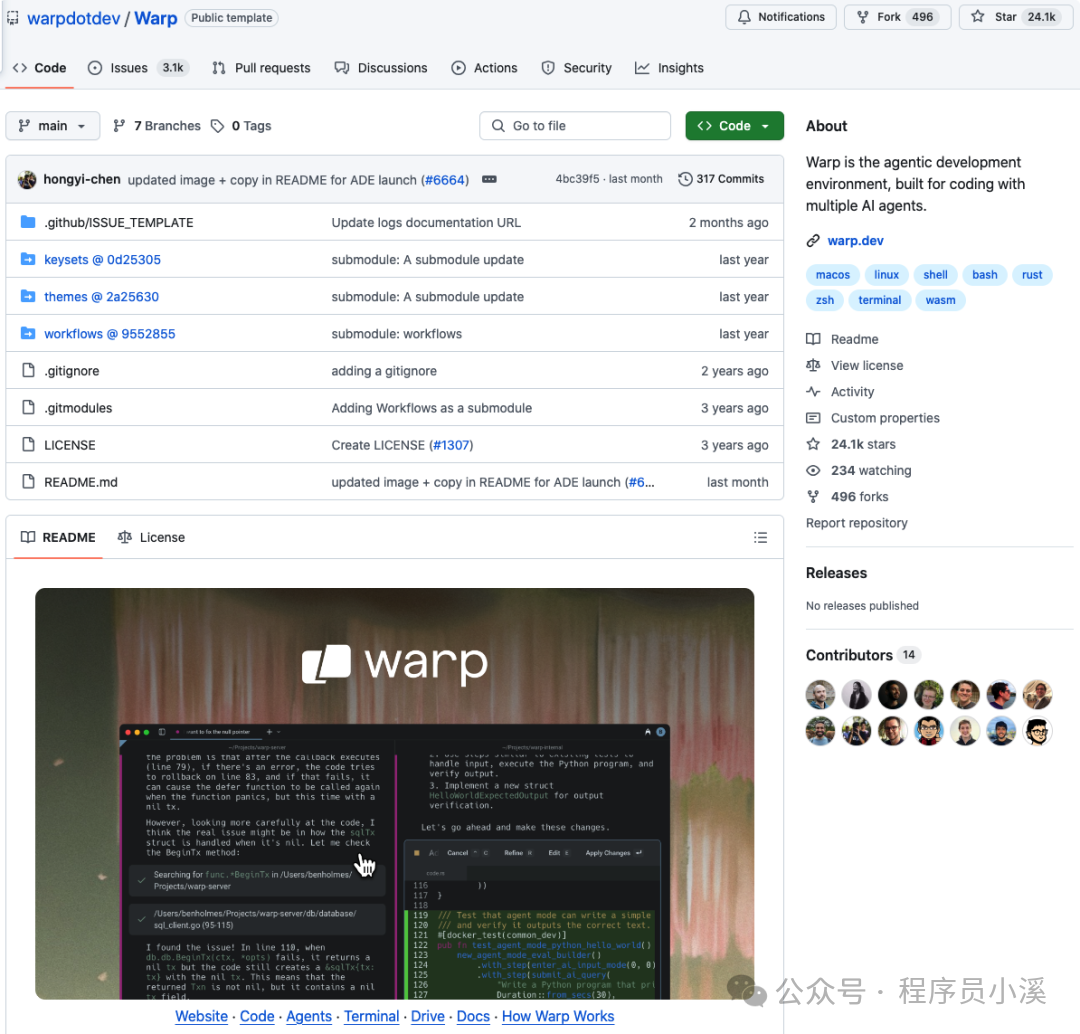Open the Report repository link
The width and height of the screenshot is (1080, 1034).
click(856, 522)
